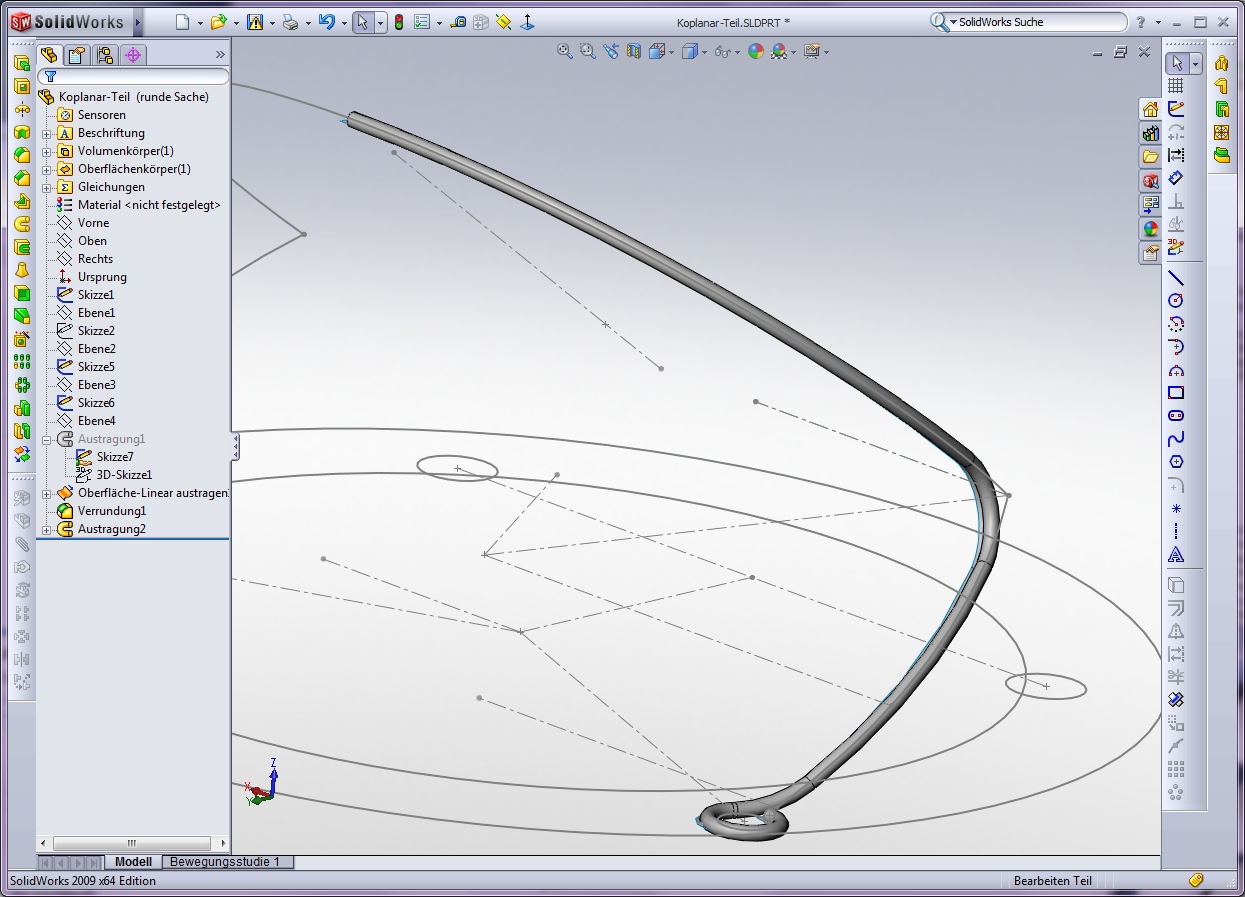The height and width of the screenshot is (897, 1245).
Task: Select the Verrundung1 feature
Action: pyautogui.click(x=112, y=511)
